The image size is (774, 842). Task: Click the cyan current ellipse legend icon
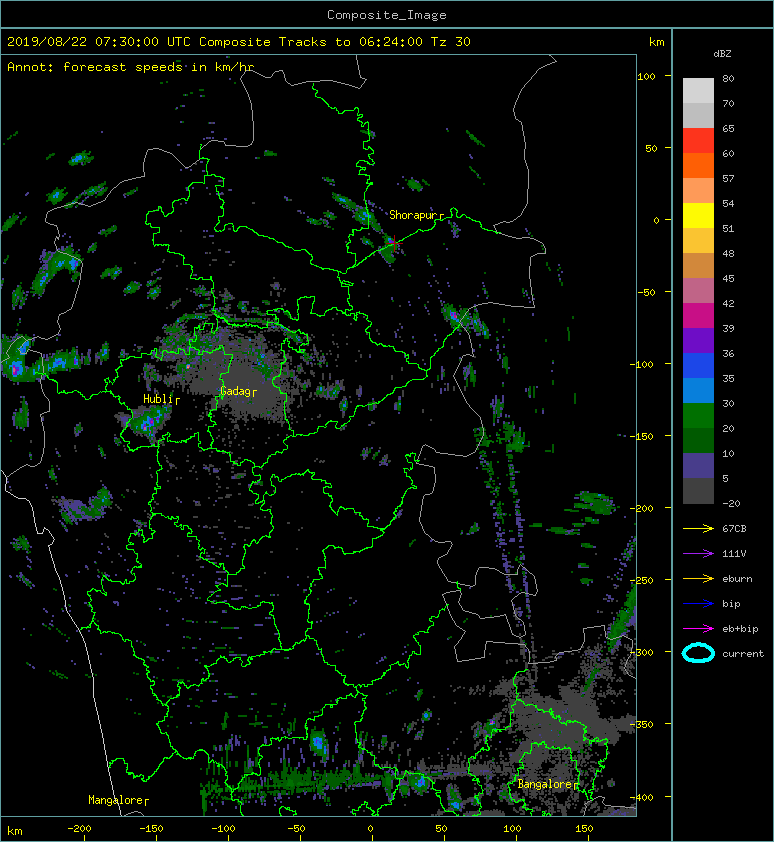[698, 653]
